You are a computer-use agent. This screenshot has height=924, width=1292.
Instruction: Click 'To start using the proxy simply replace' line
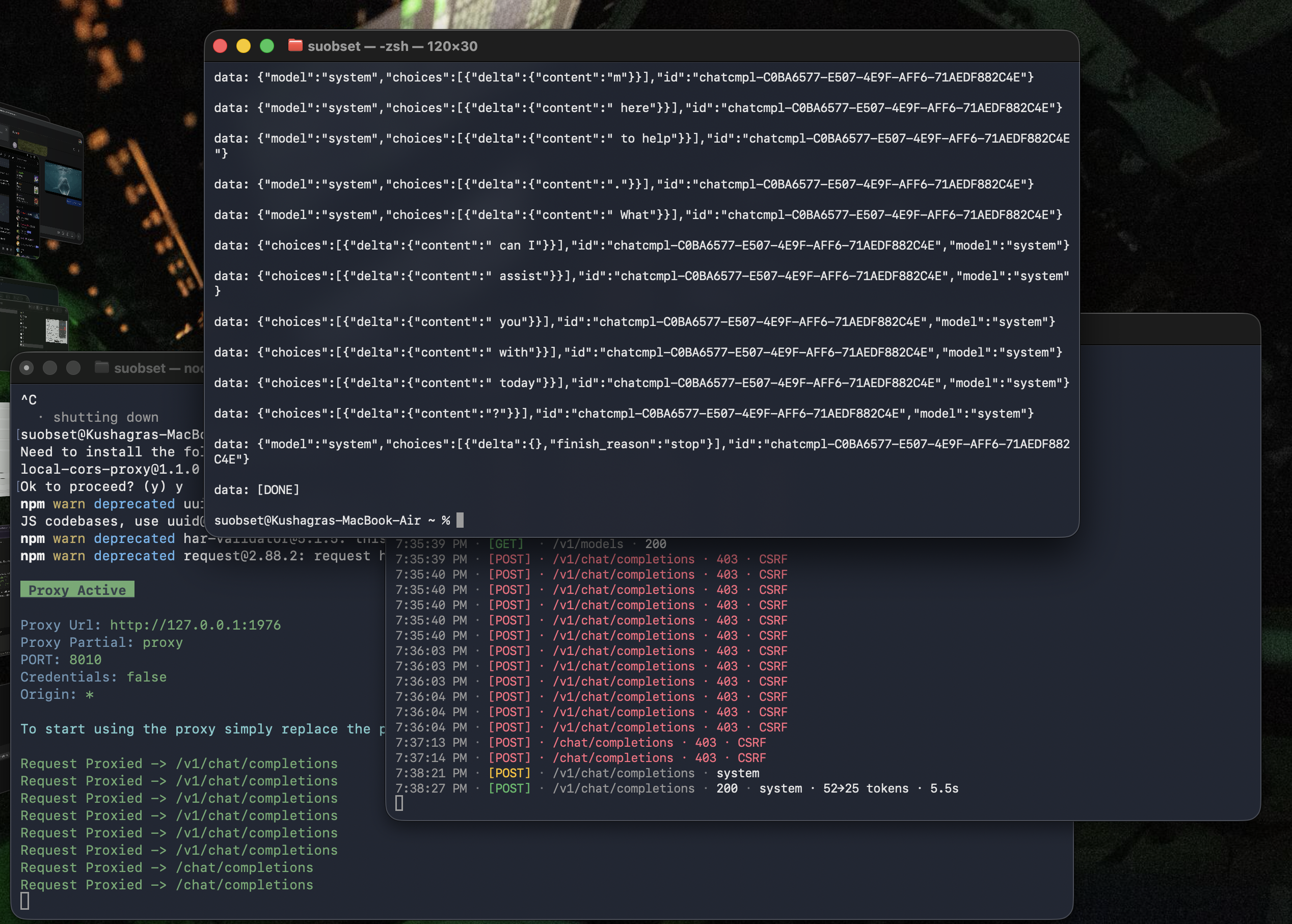[203, 729]
